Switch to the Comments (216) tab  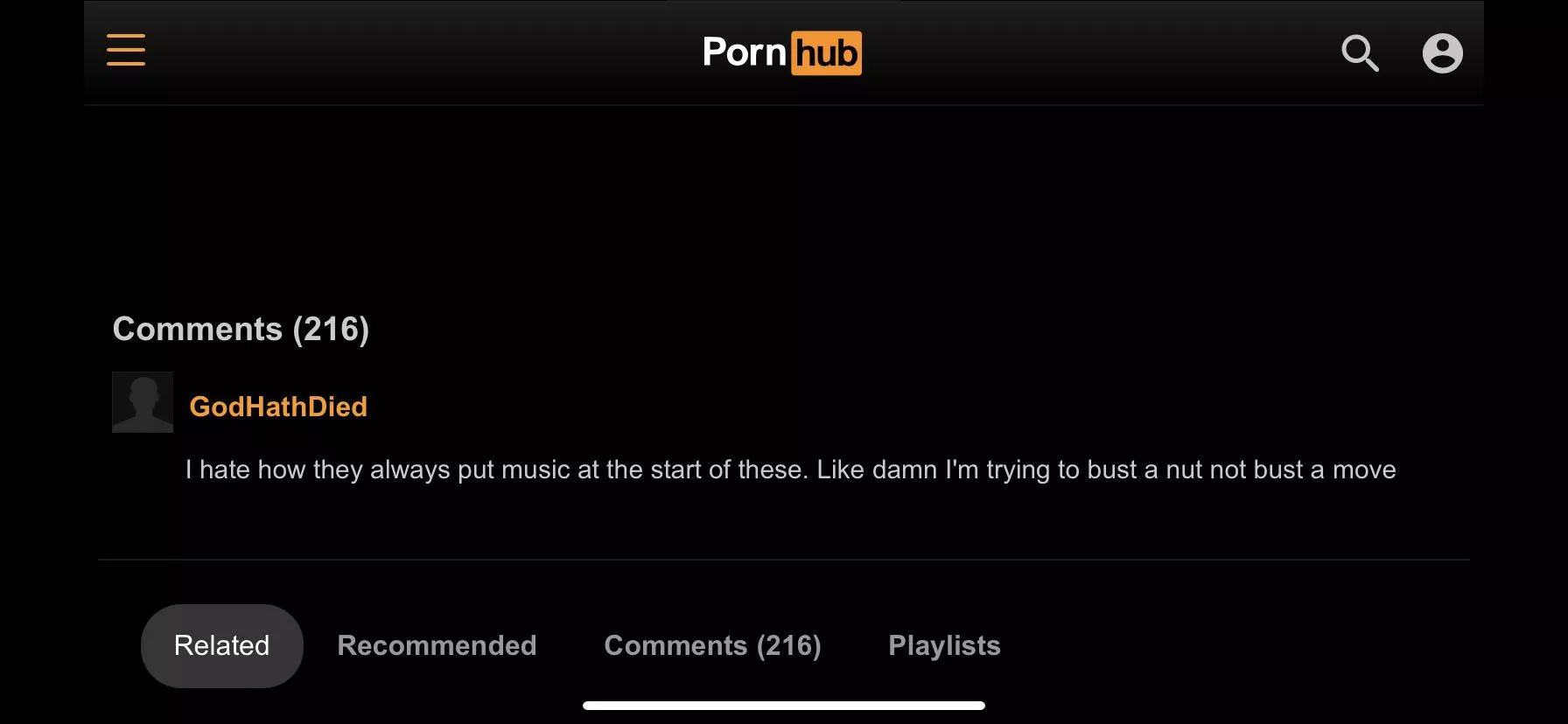(712, 645)
